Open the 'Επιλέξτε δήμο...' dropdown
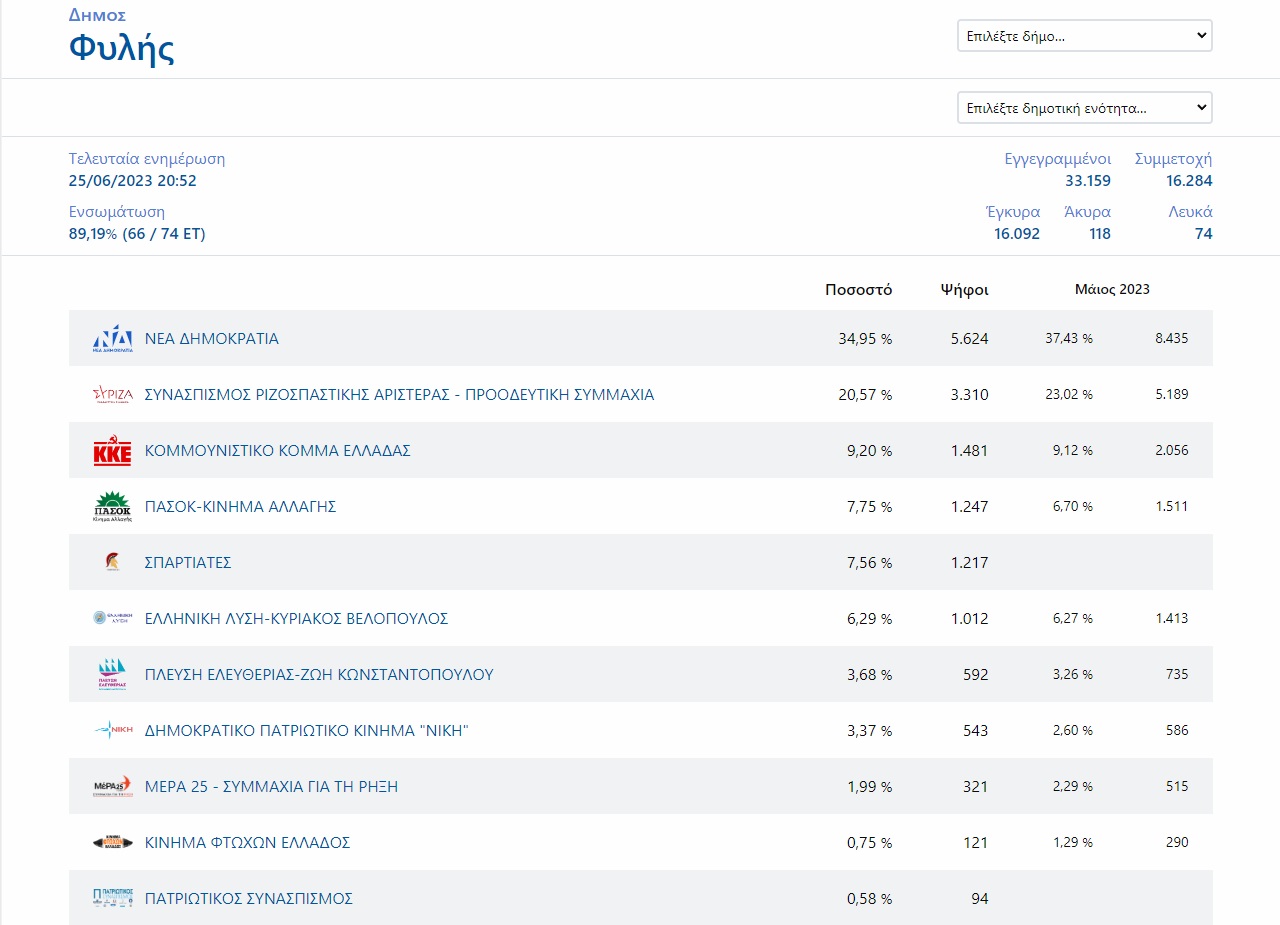 (1084, 36)
